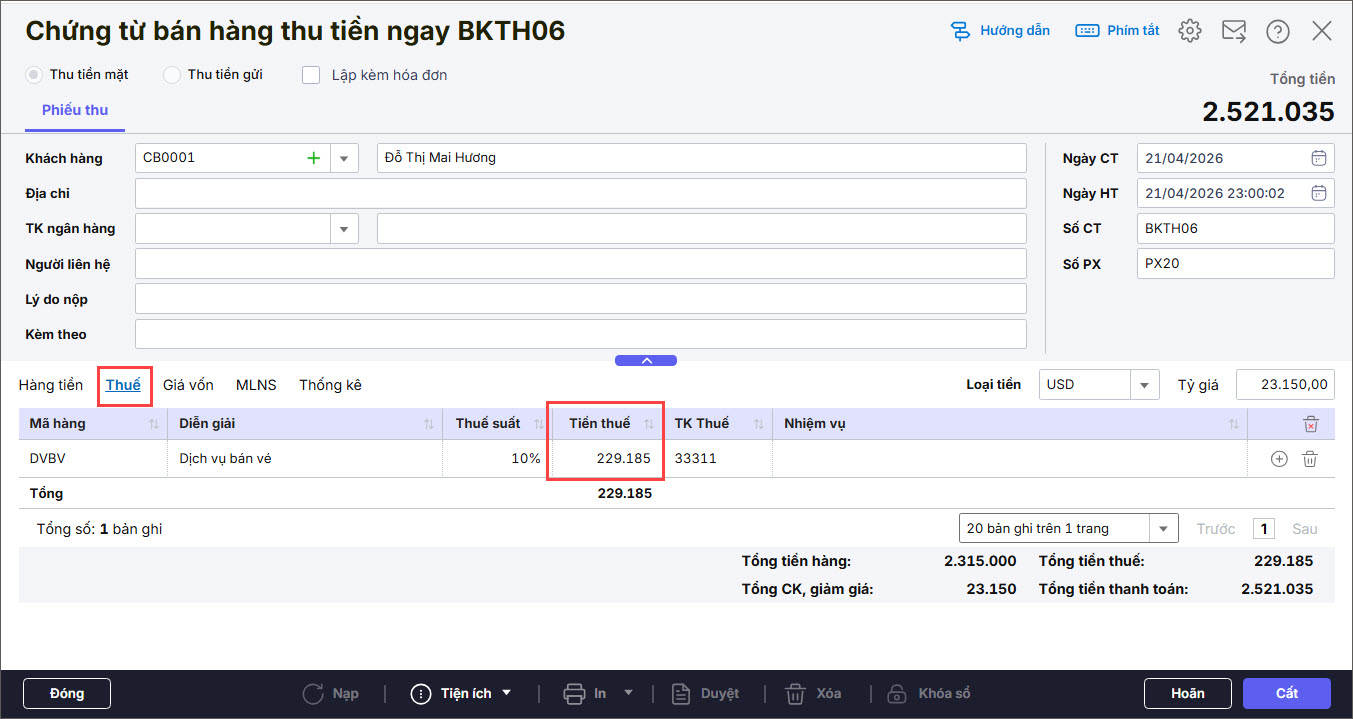Open calendar for Ngày CT field

pyautogui.click(x=1318, y=158)
